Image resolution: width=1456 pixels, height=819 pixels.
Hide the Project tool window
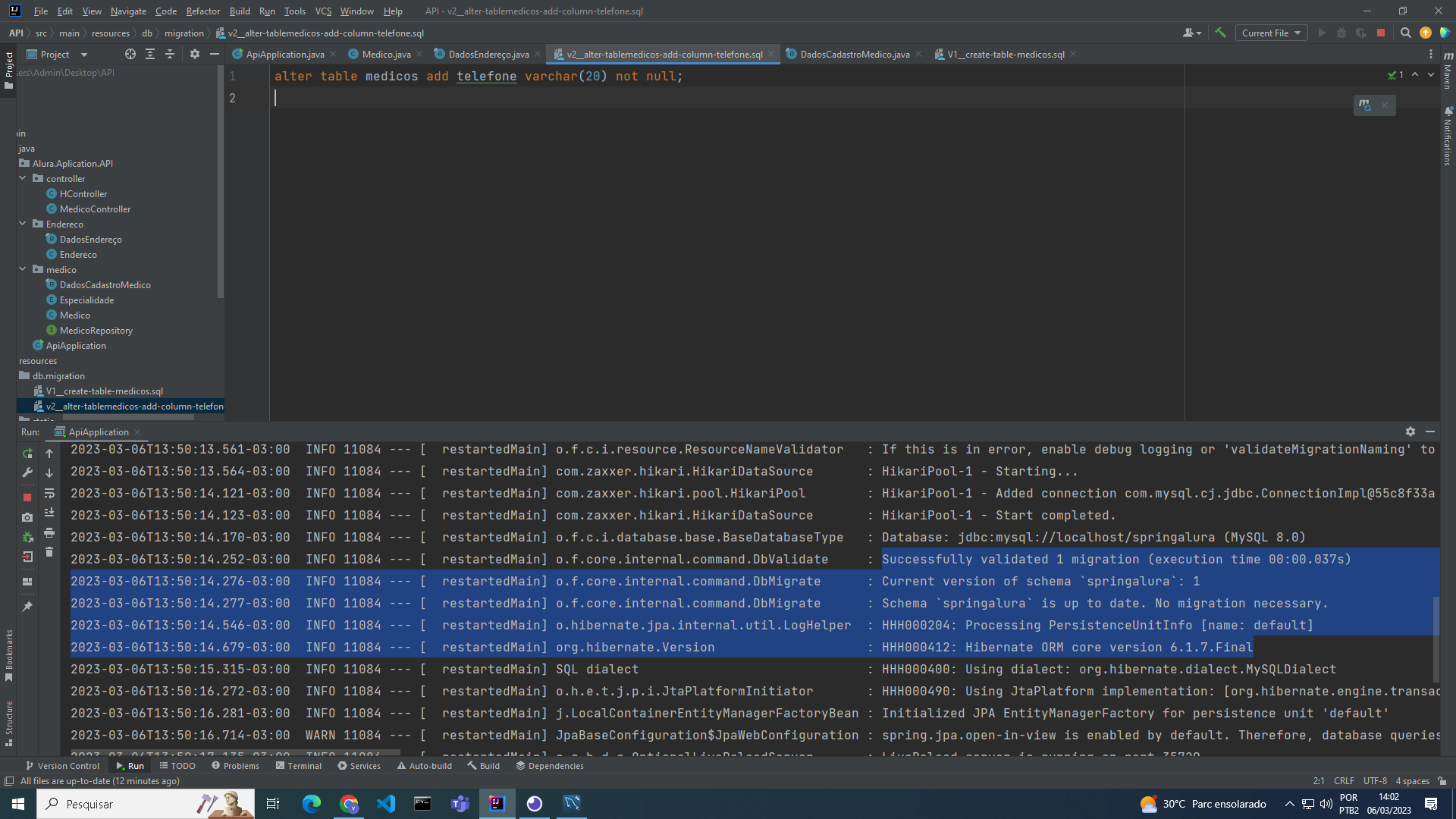pyautogui.click(x=215, y=54)
